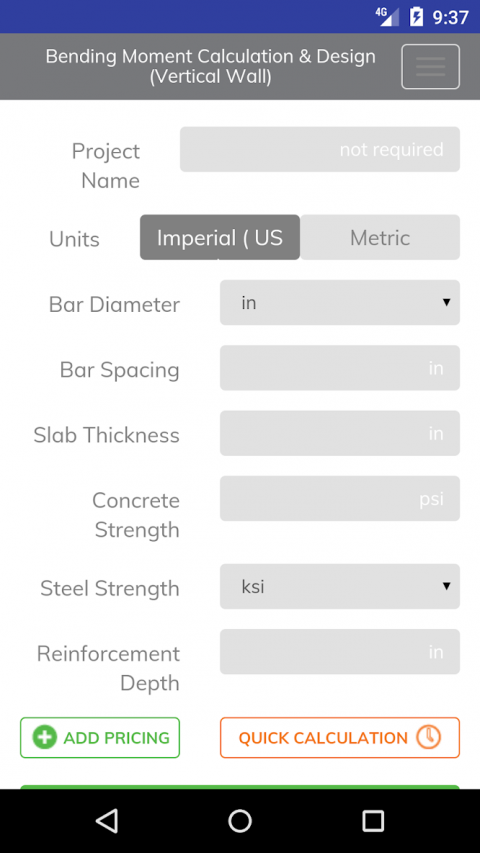
Task: Focus the Concrete Strength psi field
Action: click(x=340, y=498)
